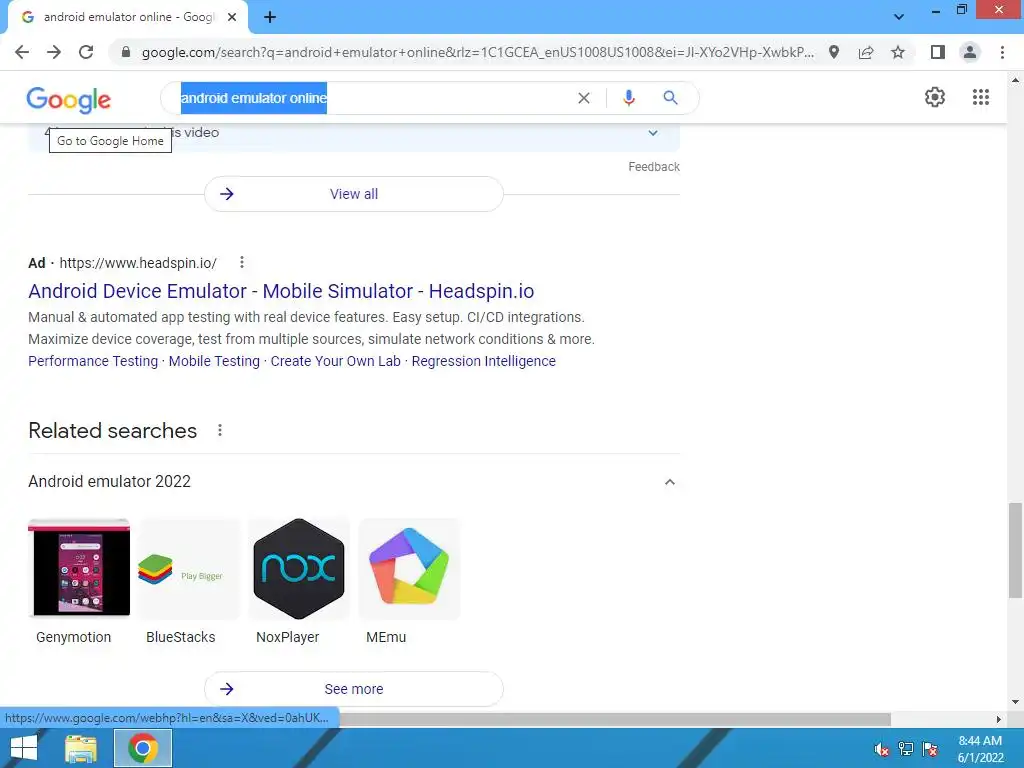The width and height of the screenshot is (1024, 768).
Task: Click Chrome taskbar icon
Action: [143, 748]
